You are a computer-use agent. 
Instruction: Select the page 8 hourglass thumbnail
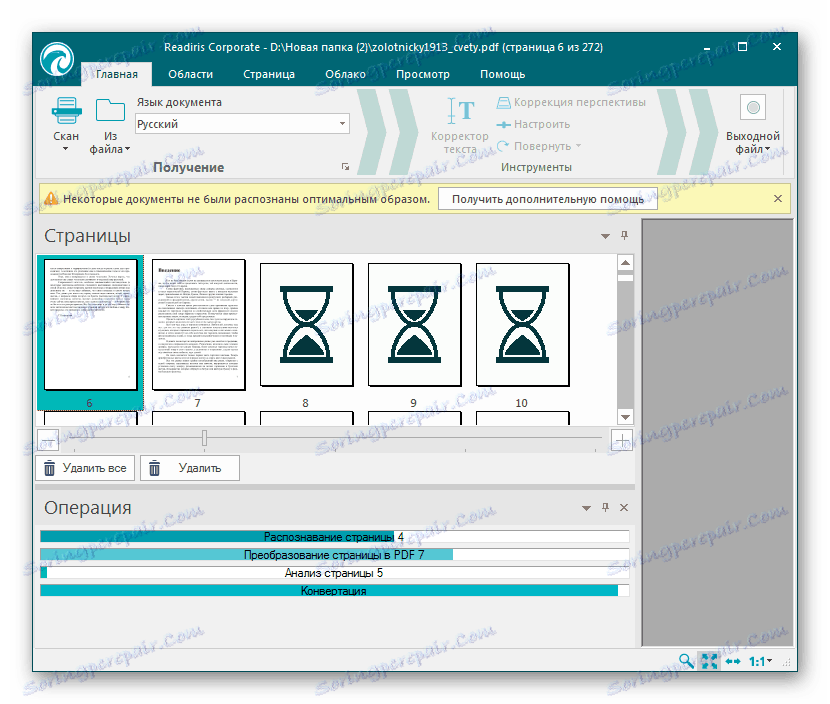[x=306, y=324]
